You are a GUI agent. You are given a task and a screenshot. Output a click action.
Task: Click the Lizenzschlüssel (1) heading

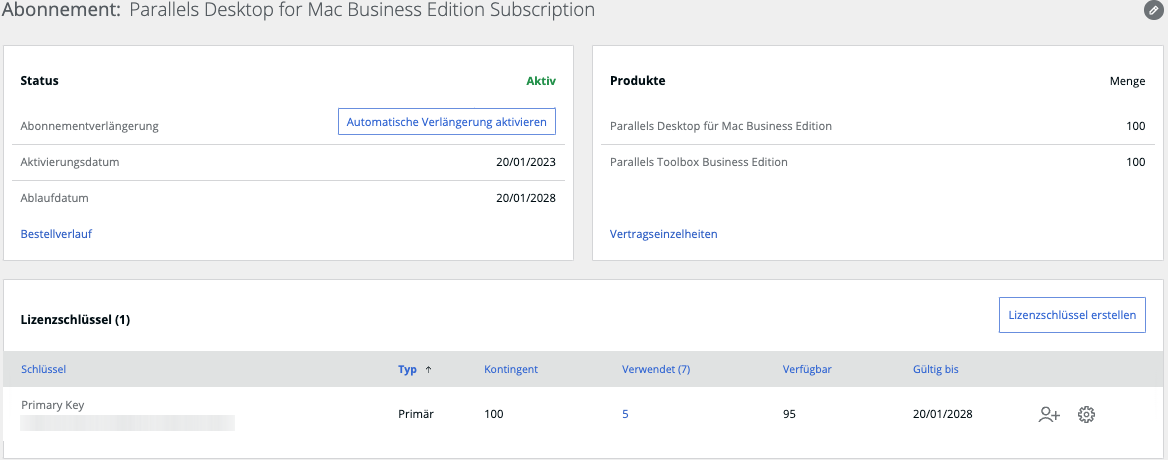(75, 320)
